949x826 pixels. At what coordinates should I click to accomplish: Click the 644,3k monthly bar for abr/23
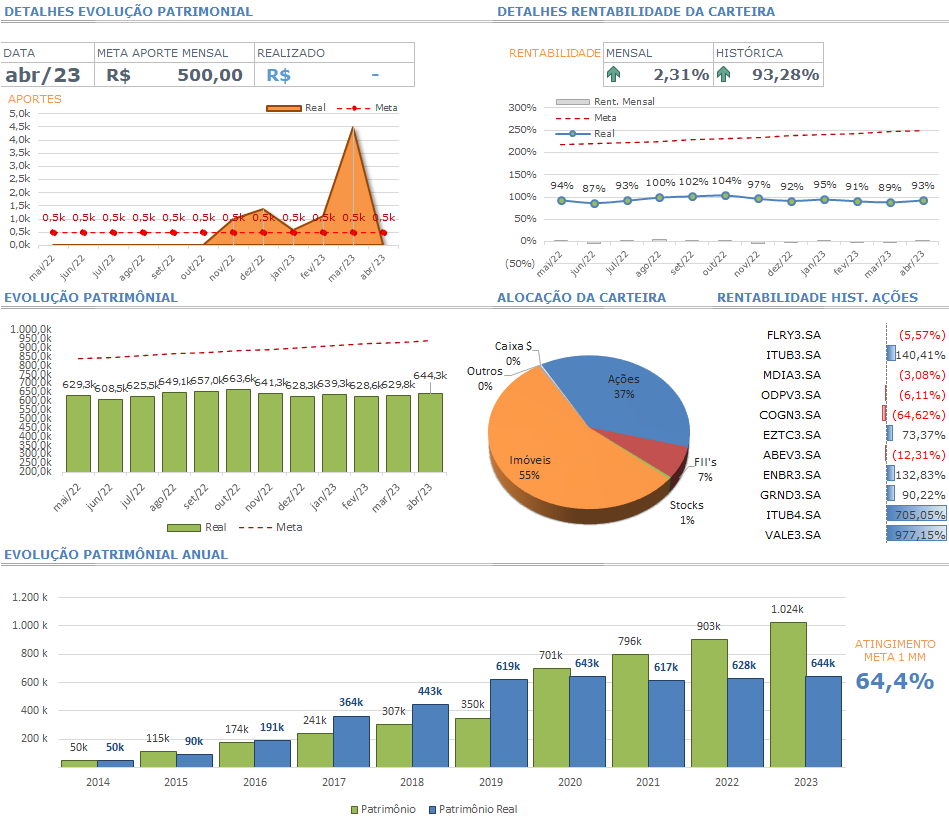(430, 433)
